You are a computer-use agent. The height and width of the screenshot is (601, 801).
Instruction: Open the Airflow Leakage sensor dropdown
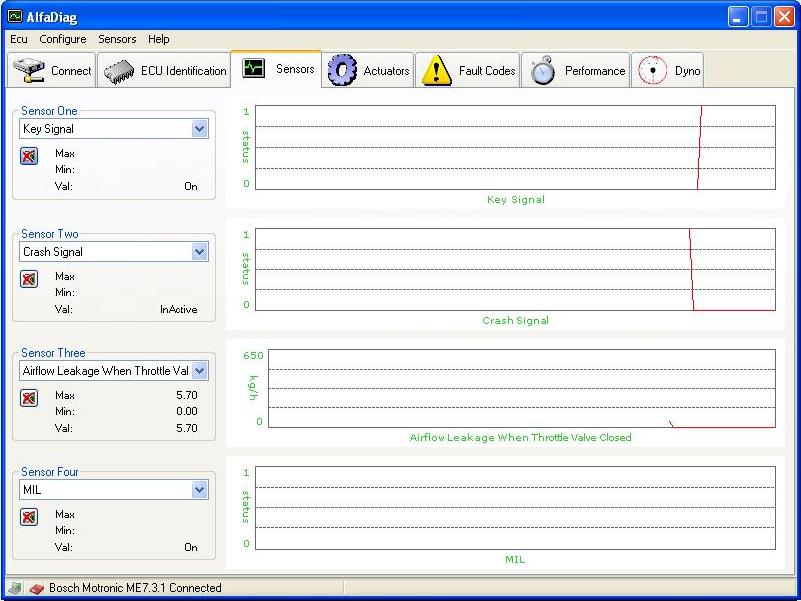pyautogui.click(x=199, y=371)
